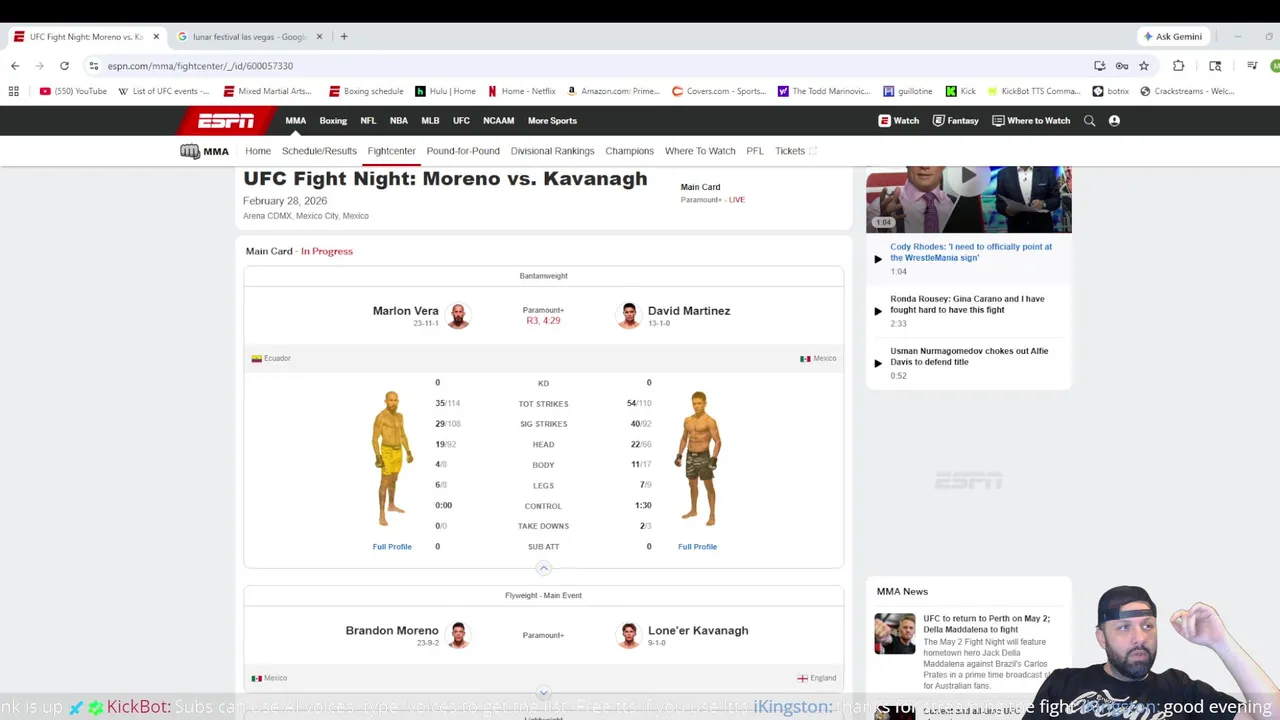The height and width of the screenshot is (720, 1280).
Task: Click the address bar URL field
Action: (590, 66)
